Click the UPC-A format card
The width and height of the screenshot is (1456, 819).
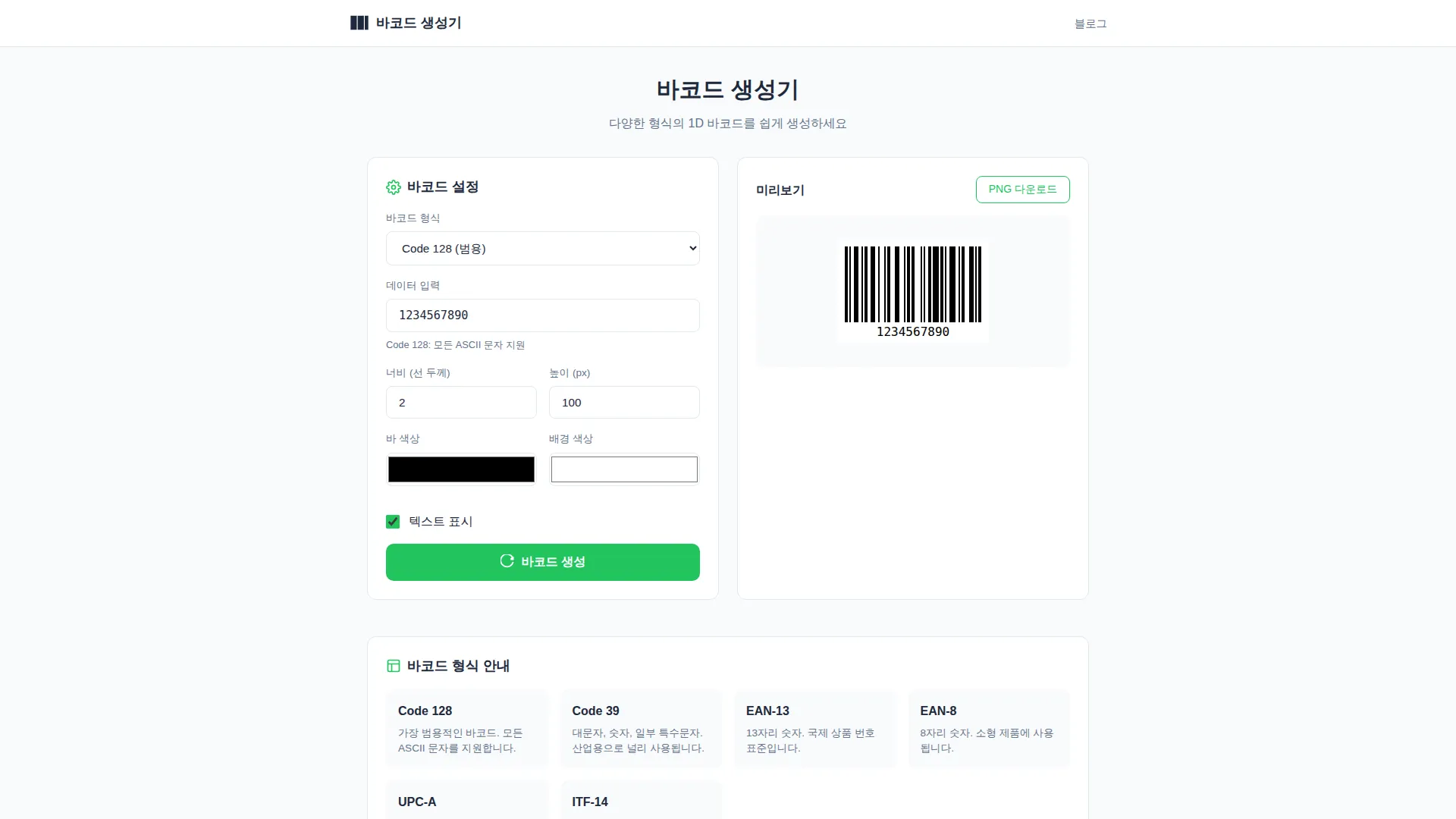click(x=466, y=802)
